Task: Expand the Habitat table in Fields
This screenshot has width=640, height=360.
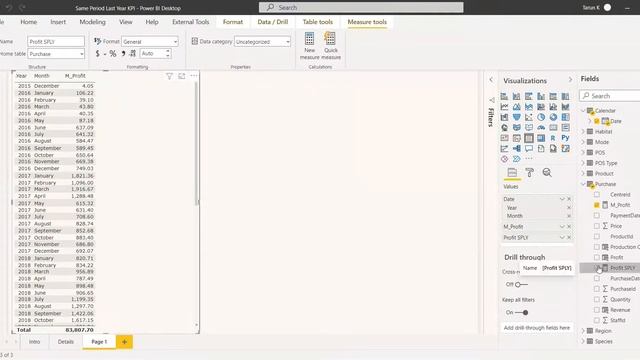Action: pos(583,131)
